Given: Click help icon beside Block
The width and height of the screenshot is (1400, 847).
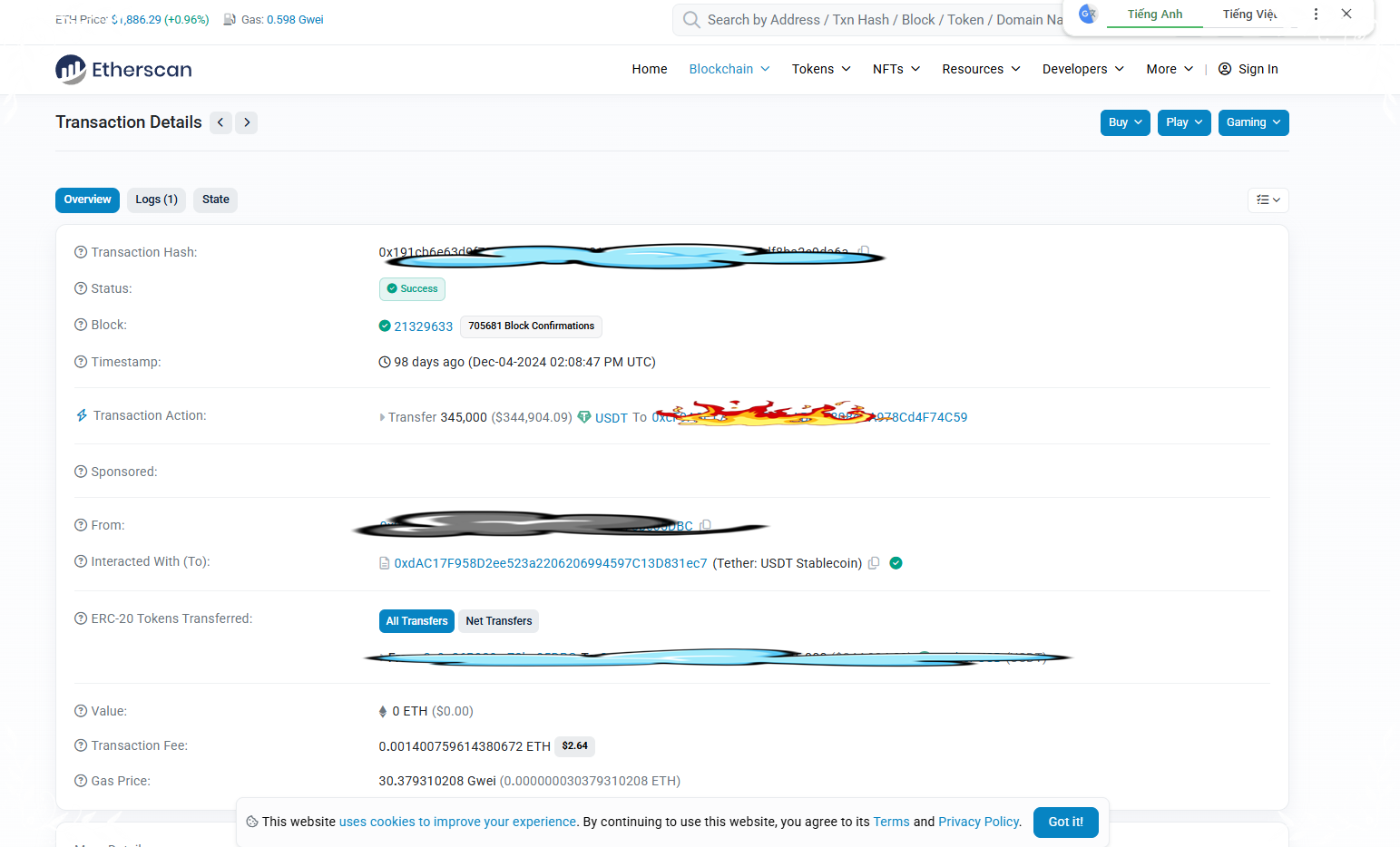Looking at the screenshot, I should click(81, 325).
